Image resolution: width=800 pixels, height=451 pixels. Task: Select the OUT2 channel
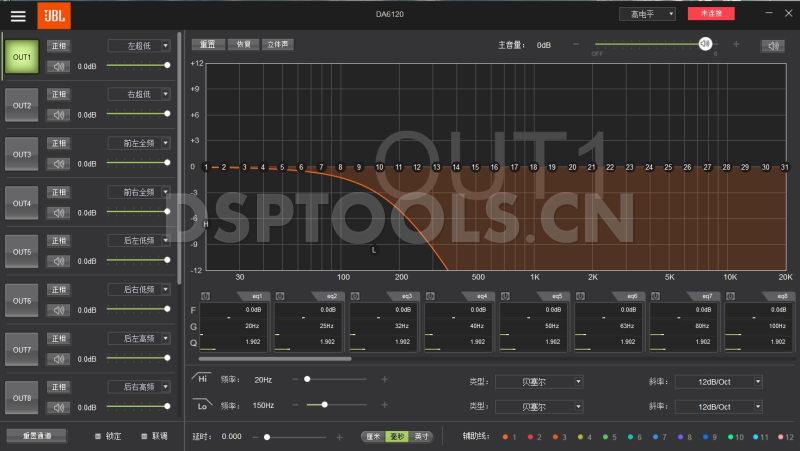(x=22, y=105)
